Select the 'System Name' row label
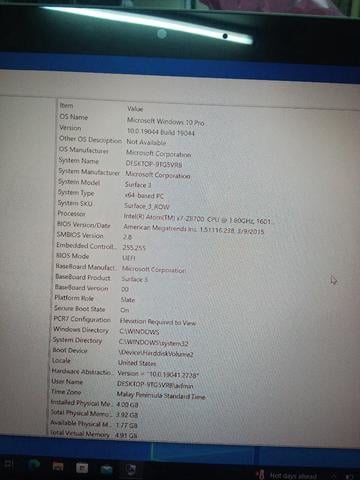This screenshot has height=480, width=360. [x=79, y=161]
